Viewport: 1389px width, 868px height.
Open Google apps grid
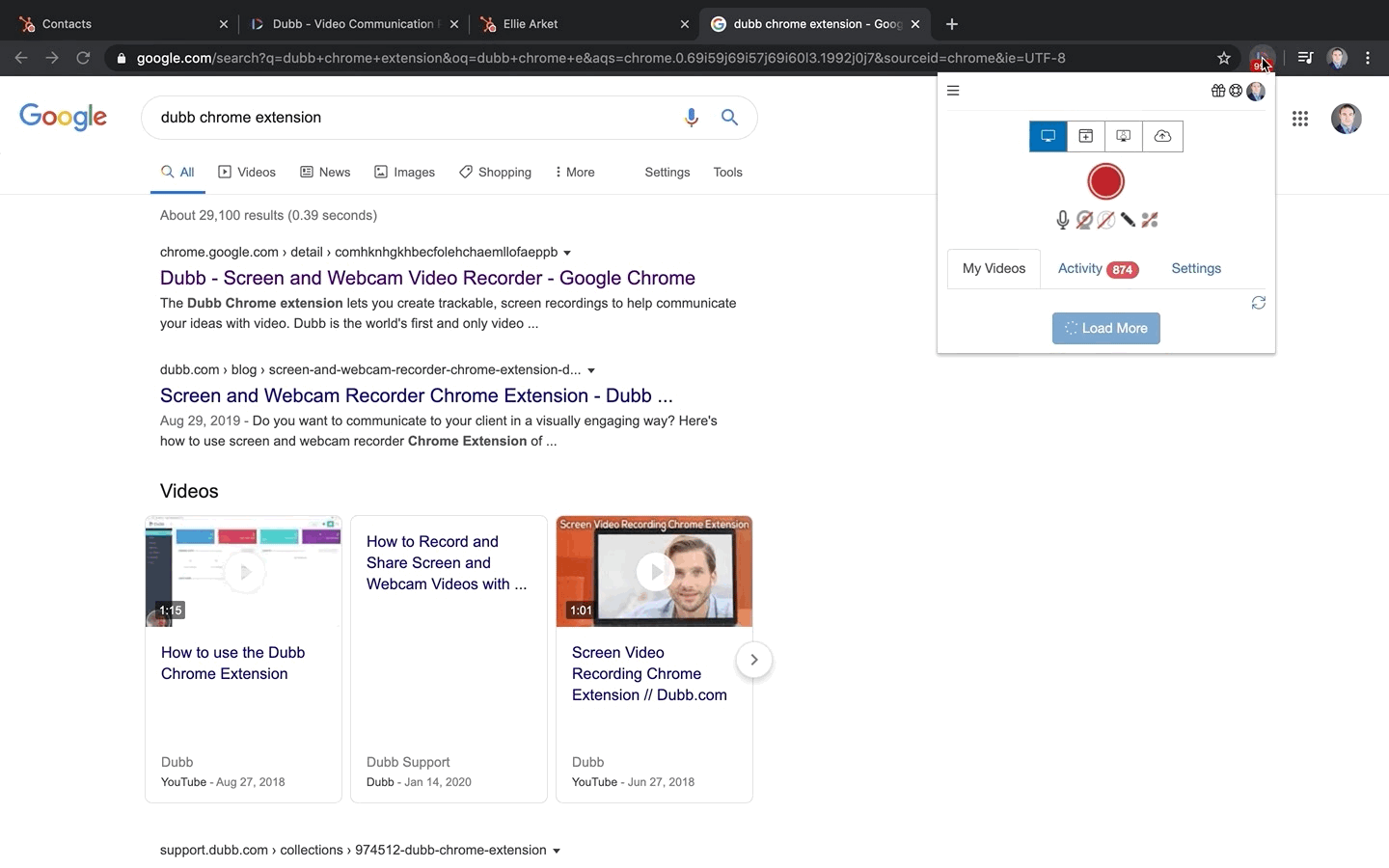tap(1300, 119)
